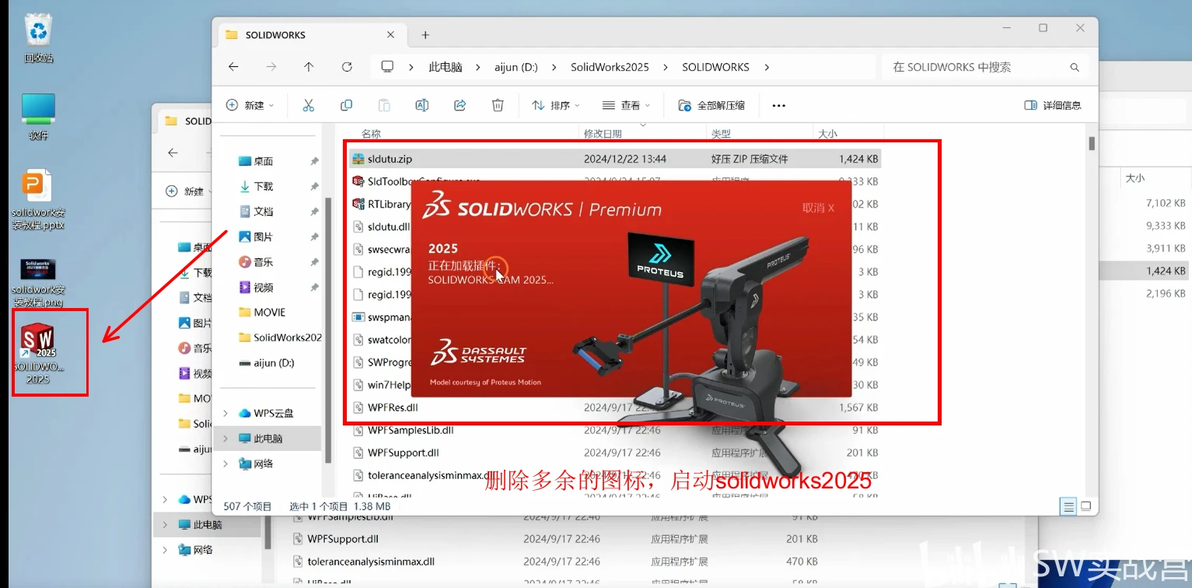Click the Rename icon in Explorer toolbar
The image size is (1192, 588).
coord(422,106)
